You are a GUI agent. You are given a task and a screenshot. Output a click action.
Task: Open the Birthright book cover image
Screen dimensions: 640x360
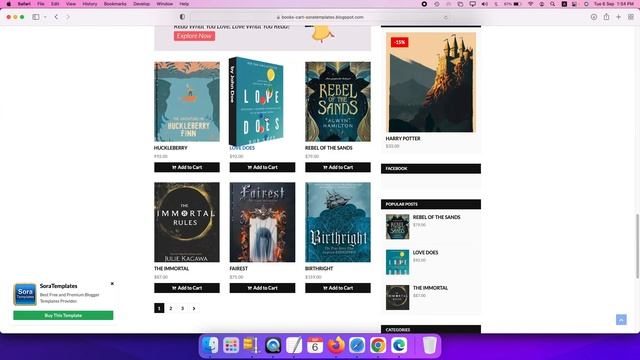click(338, 222)
